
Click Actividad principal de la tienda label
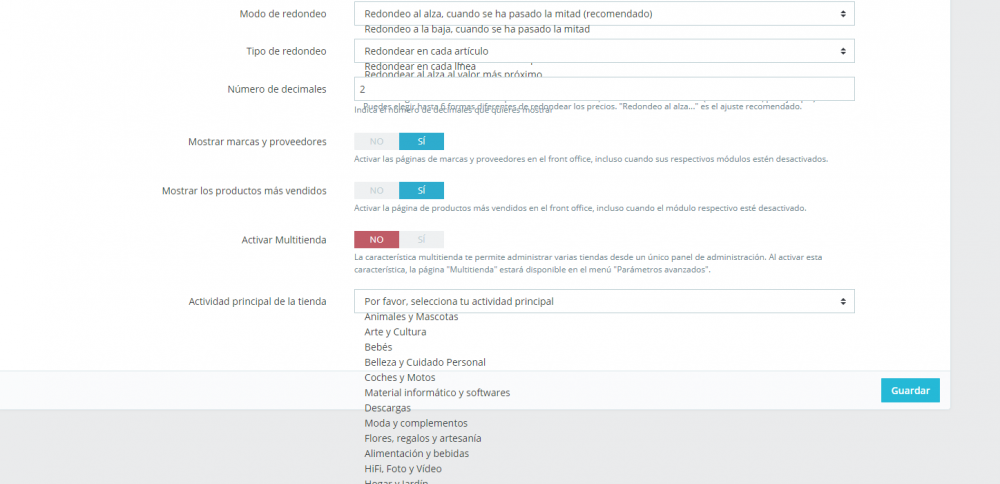pyautogui.click(x=258, y=301)
